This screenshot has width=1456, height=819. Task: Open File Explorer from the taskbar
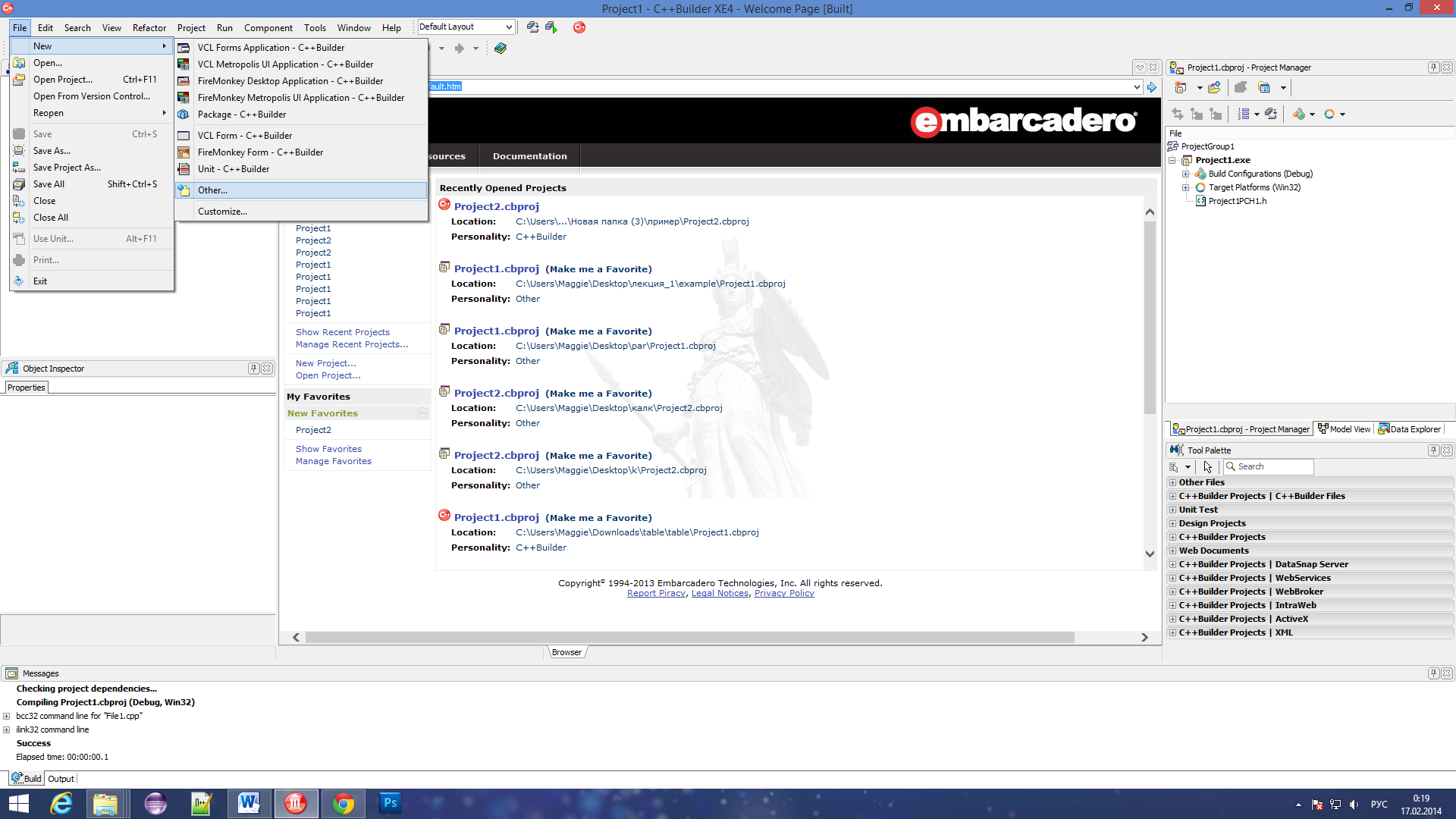tap(105, 804)
